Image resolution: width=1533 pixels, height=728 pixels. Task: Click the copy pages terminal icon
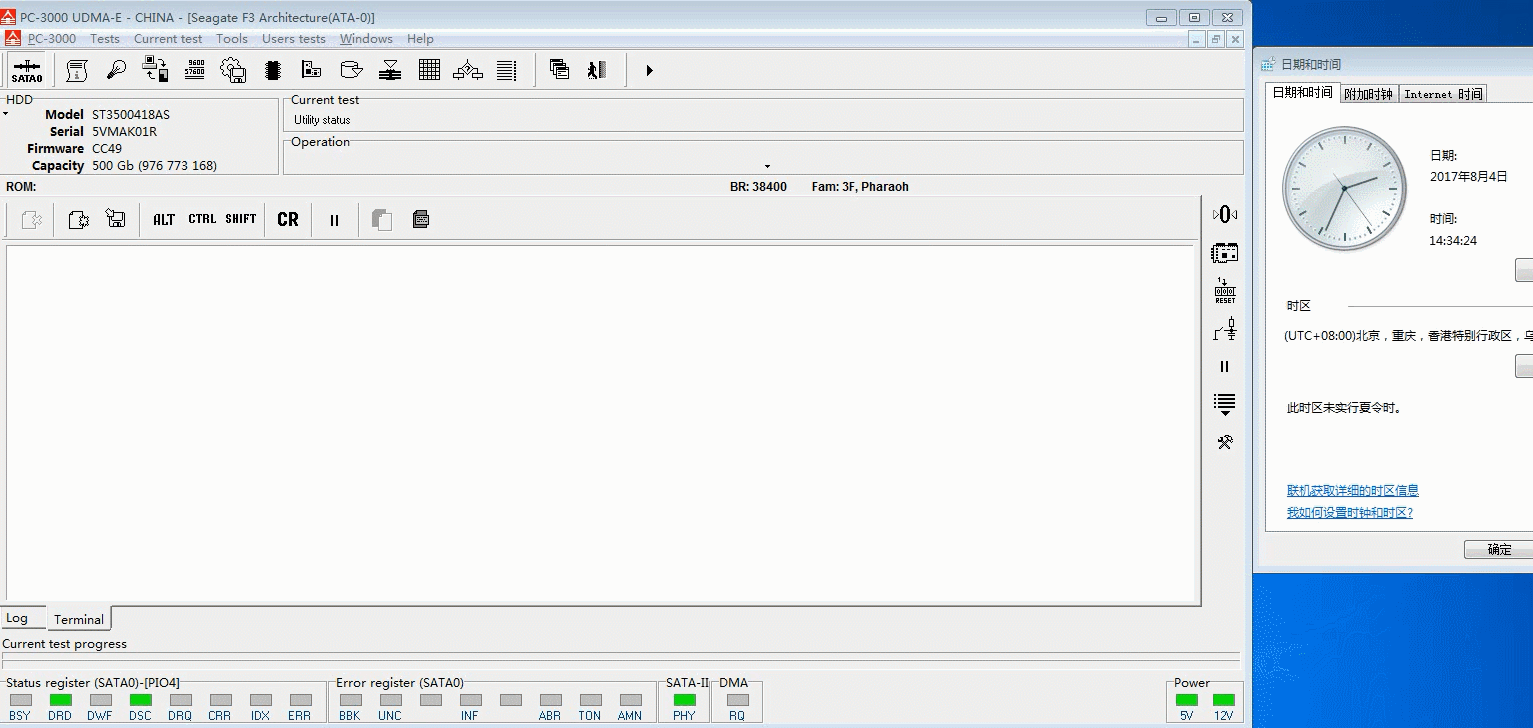382,219
